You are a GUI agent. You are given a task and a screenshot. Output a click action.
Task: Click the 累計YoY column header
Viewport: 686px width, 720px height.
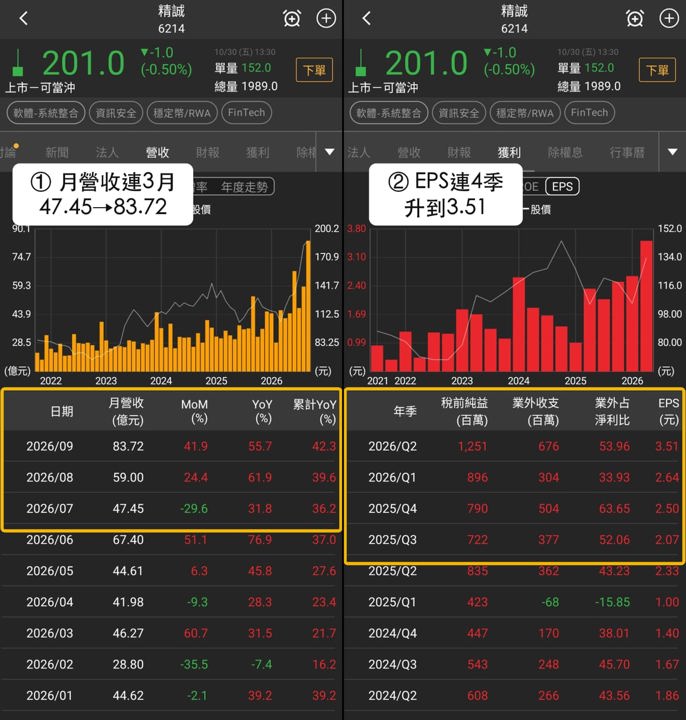click(315, 411)
